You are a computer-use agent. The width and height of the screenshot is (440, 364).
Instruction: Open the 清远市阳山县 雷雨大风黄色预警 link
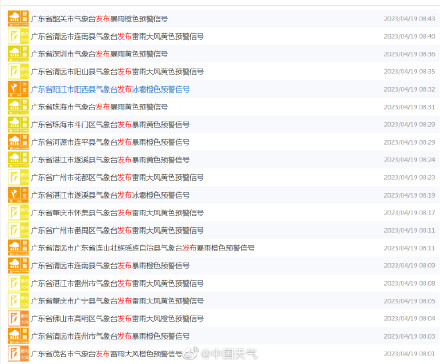coord(117,72)
